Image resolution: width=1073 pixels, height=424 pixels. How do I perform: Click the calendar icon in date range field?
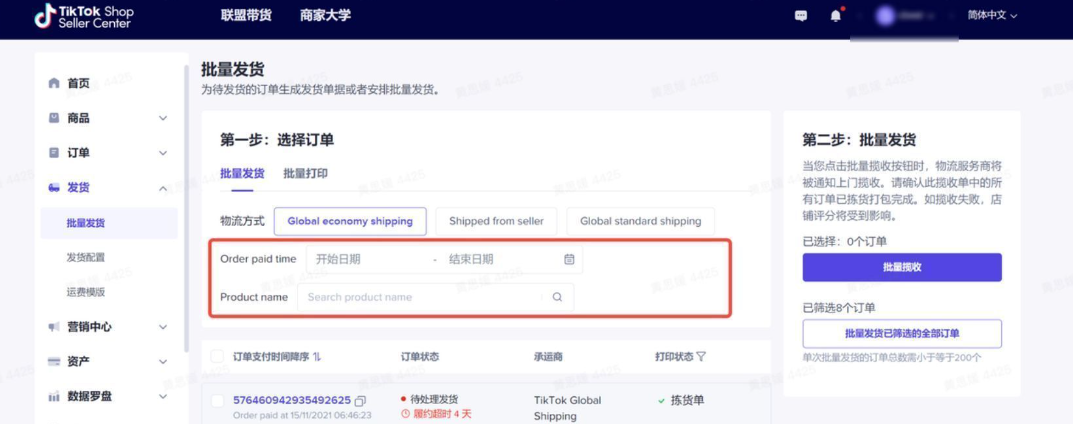[x=569, y=259]
